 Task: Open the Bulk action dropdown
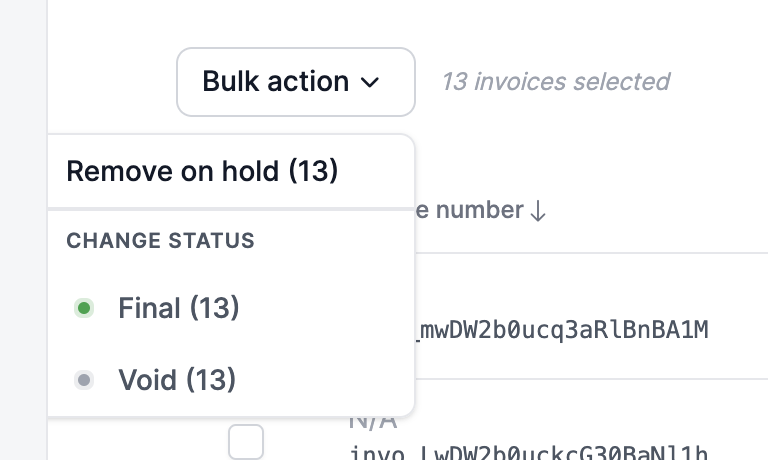[x=295, y=81]
